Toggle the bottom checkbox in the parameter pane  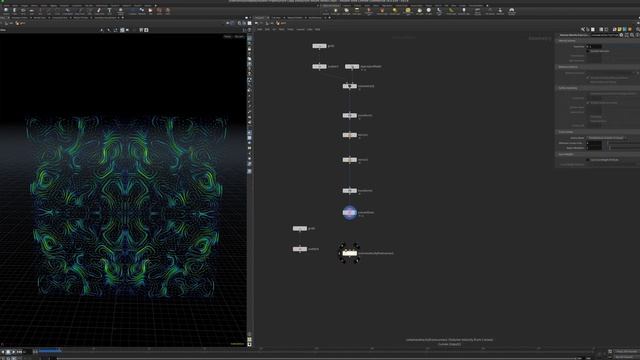(588, 160)
